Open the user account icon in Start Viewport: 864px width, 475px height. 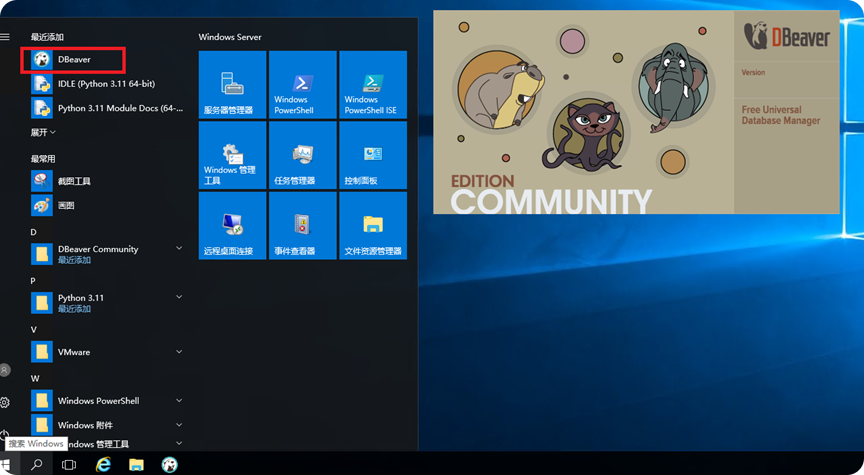[x=5, y=370]
